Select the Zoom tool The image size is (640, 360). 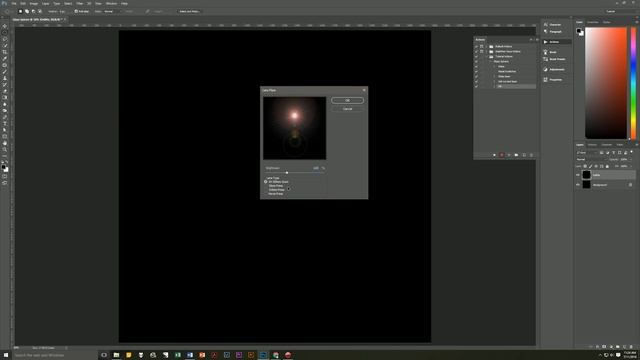coord(5,150)
